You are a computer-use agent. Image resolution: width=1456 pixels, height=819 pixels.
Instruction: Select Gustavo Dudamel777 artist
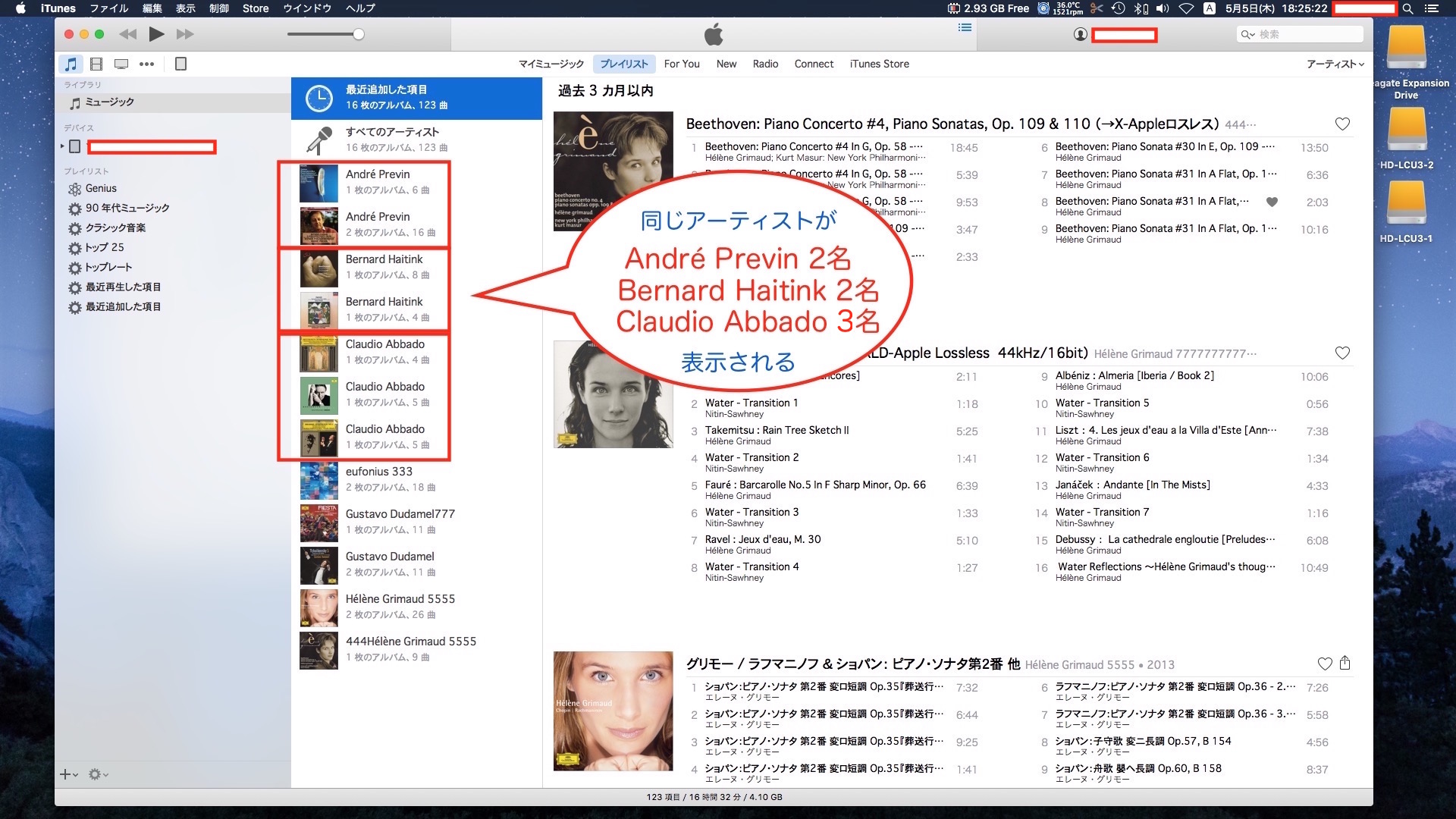tap(416, 522)
